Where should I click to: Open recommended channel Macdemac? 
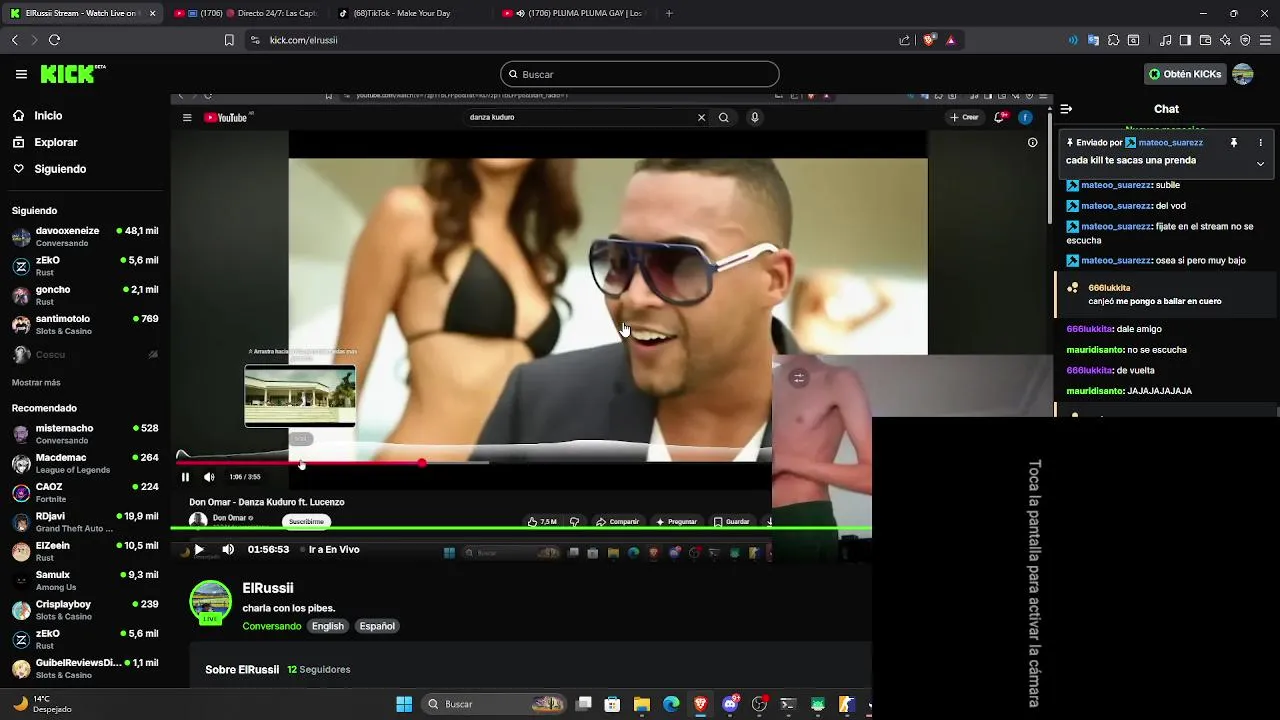[84, 463]
